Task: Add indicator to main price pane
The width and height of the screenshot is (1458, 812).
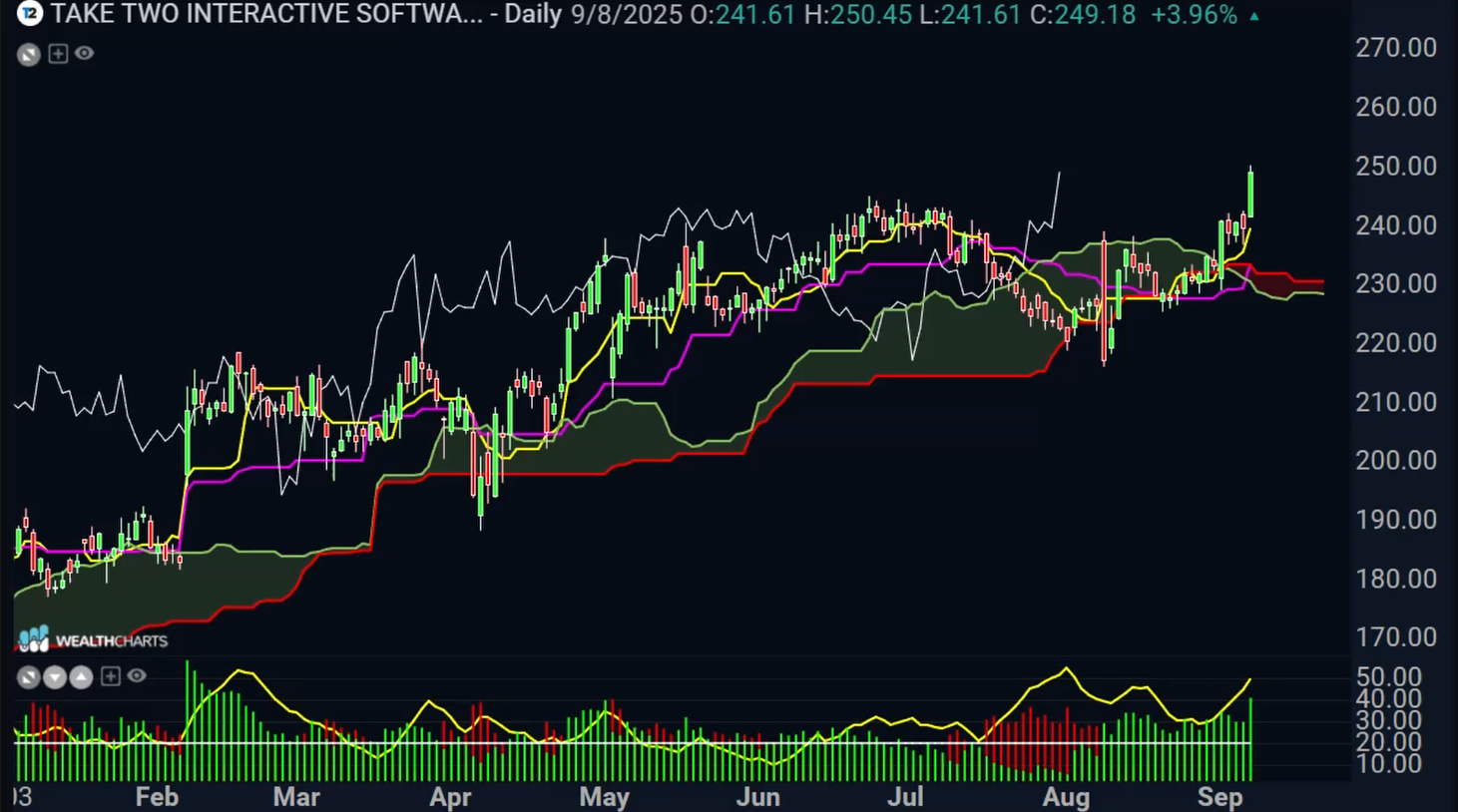Action: 58,54
